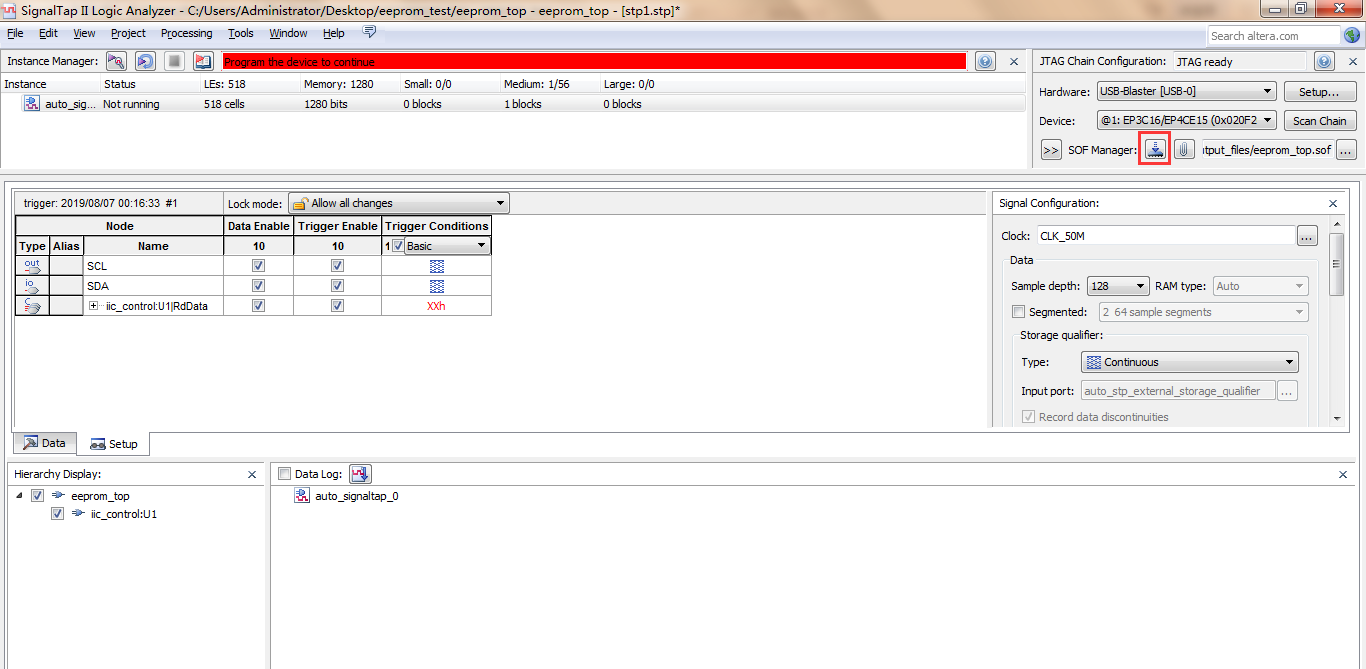Toggle Trigger Enable checkbox for SCL
Screen dimensions: 1366x669
(x=337, y=266)
